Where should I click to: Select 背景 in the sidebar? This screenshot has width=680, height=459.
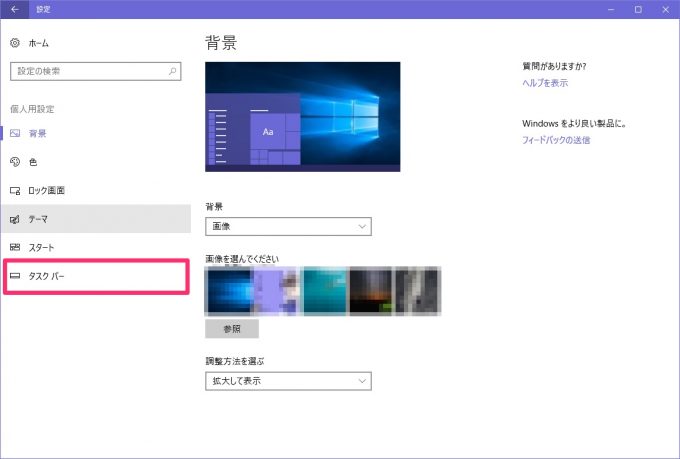click(95, 133)
